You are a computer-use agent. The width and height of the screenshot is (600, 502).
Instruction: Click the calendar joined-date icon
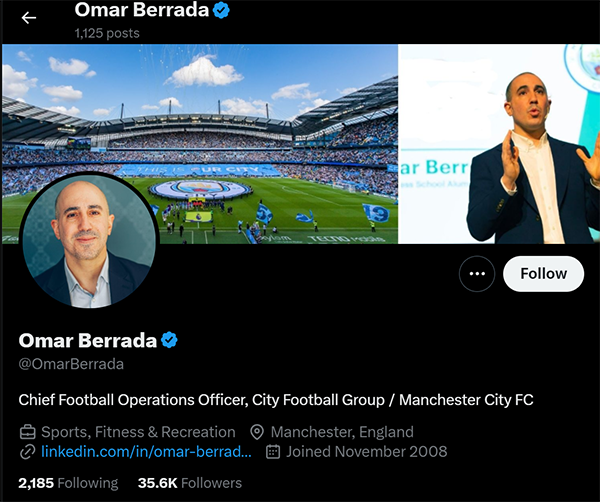pos(273,452)
